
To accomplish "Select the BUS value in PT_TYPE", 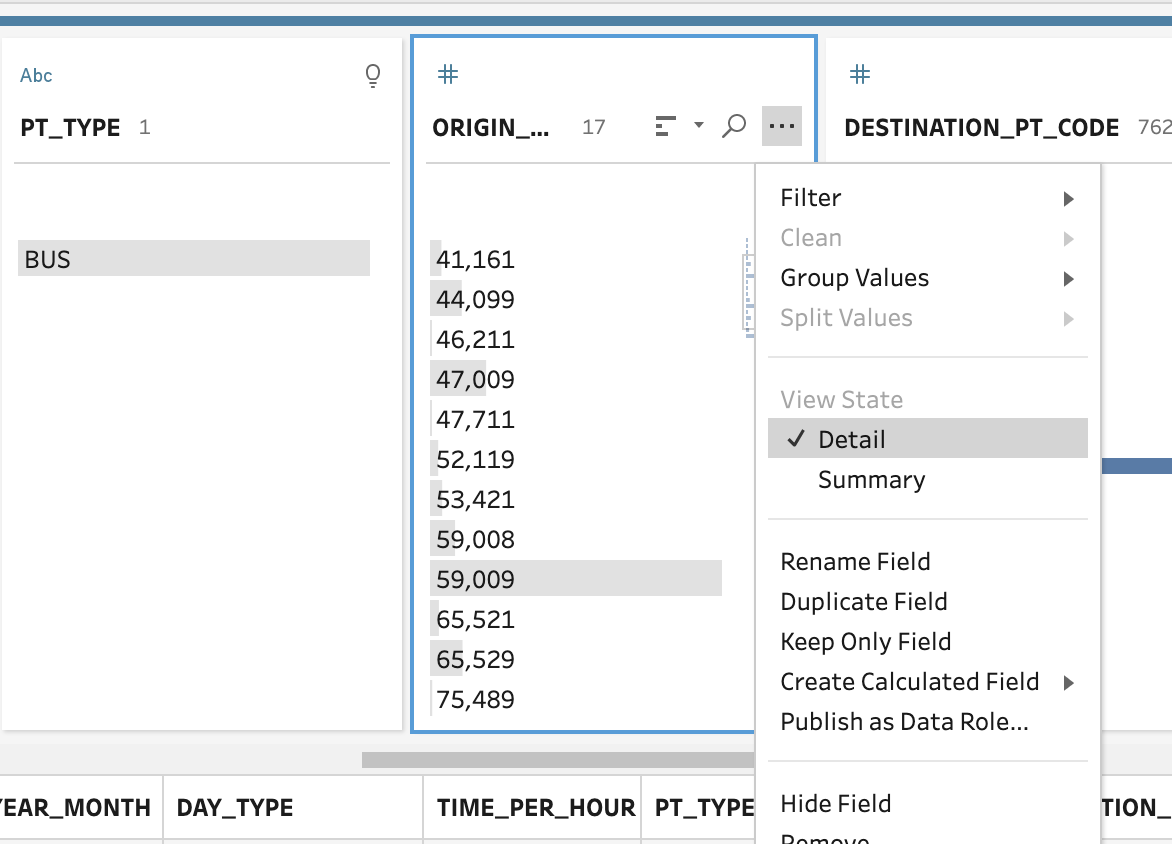I will pos(193,259).
